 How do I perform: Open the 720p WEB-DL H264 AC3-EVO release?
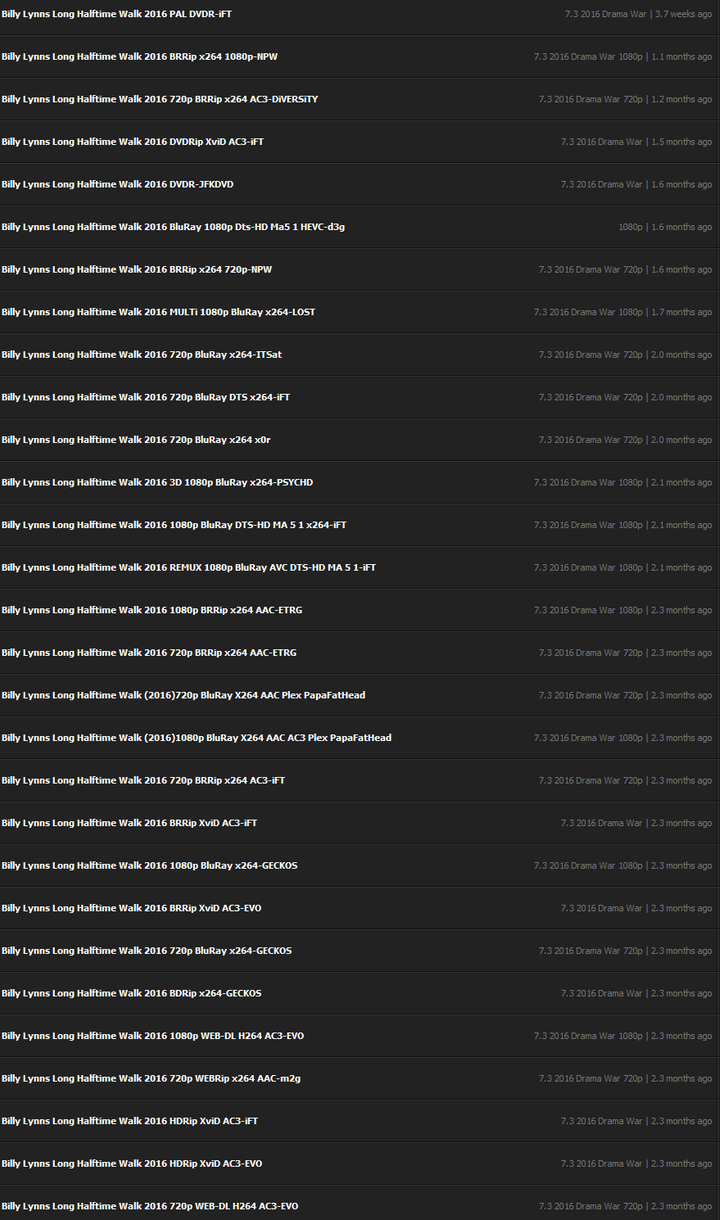[150, 1205]
